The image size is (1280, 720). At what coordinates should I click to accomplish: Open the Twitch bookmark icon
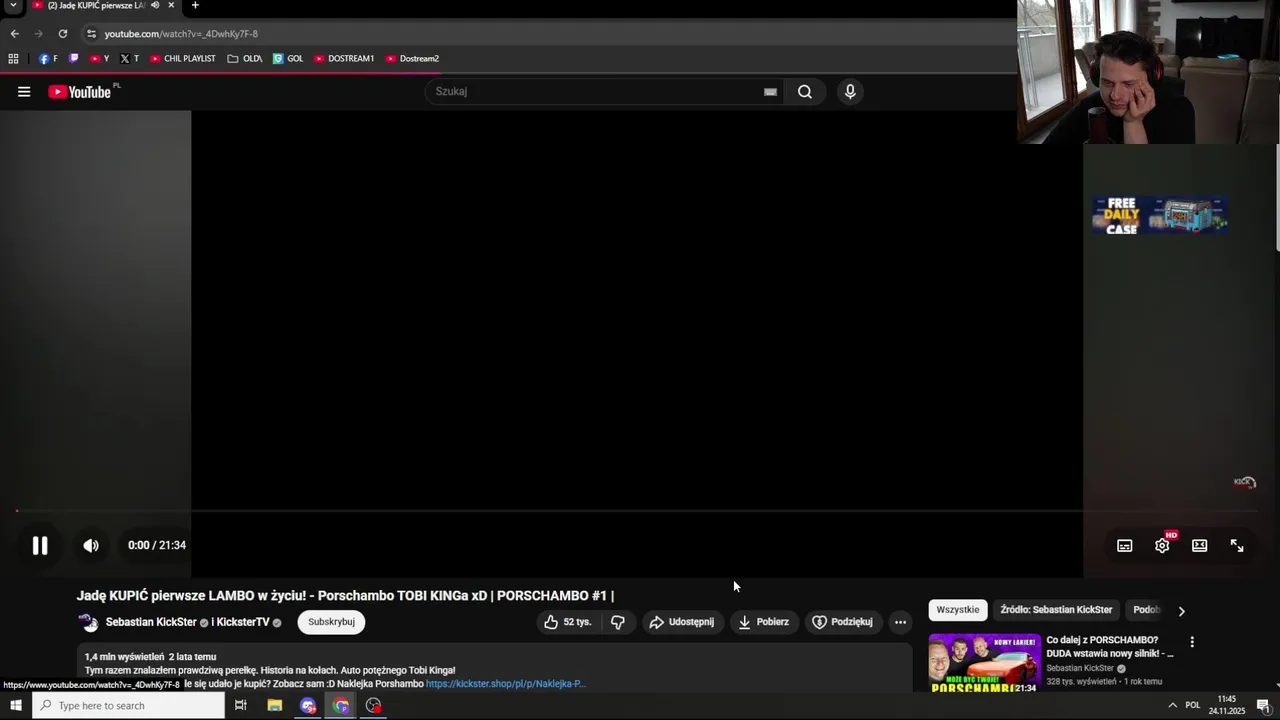pyautogui.click(x=73, y=59)
